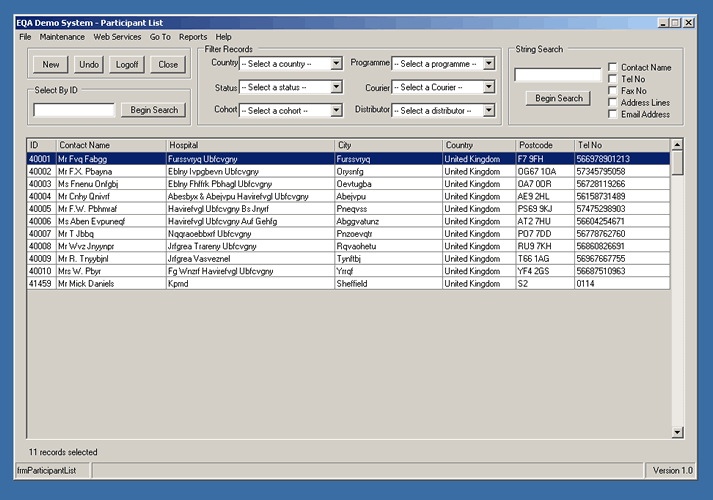
Task: Click Begin Search under Select By ID
Action: (154, 110)
